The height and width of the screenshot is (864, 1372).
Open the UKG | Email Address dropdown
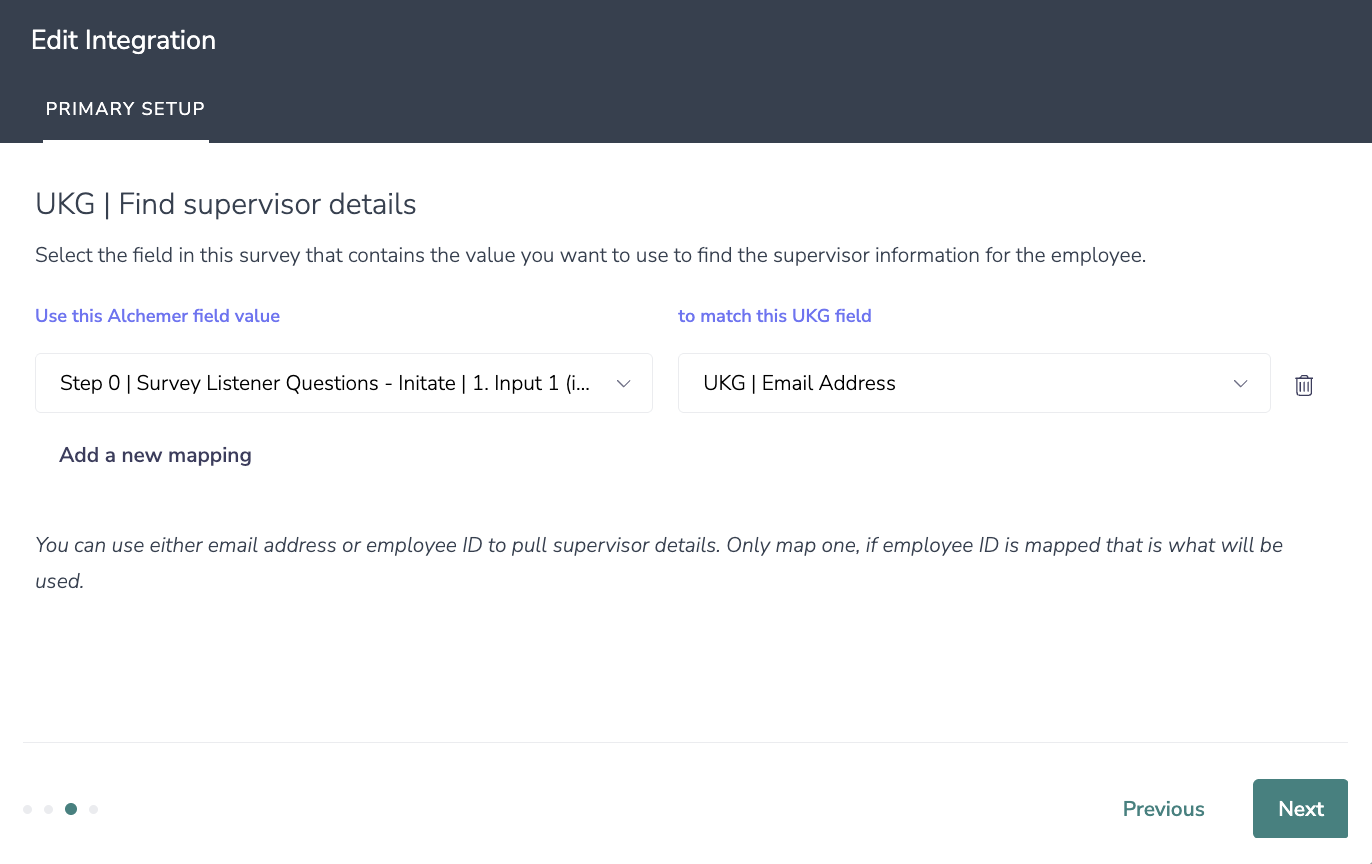point(974,383)
